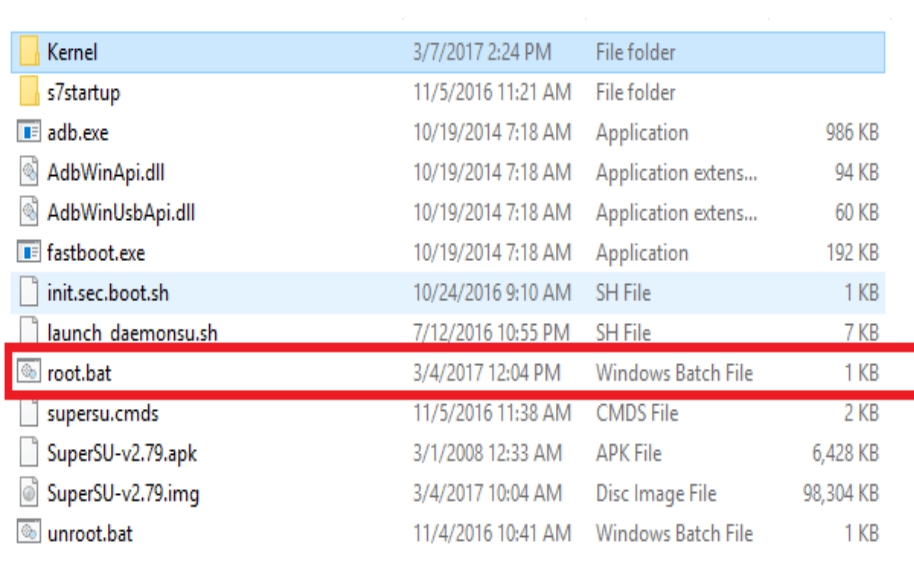Click the s7startup folder name
This screenshot has height=569, width=914.
pos(83,93)
